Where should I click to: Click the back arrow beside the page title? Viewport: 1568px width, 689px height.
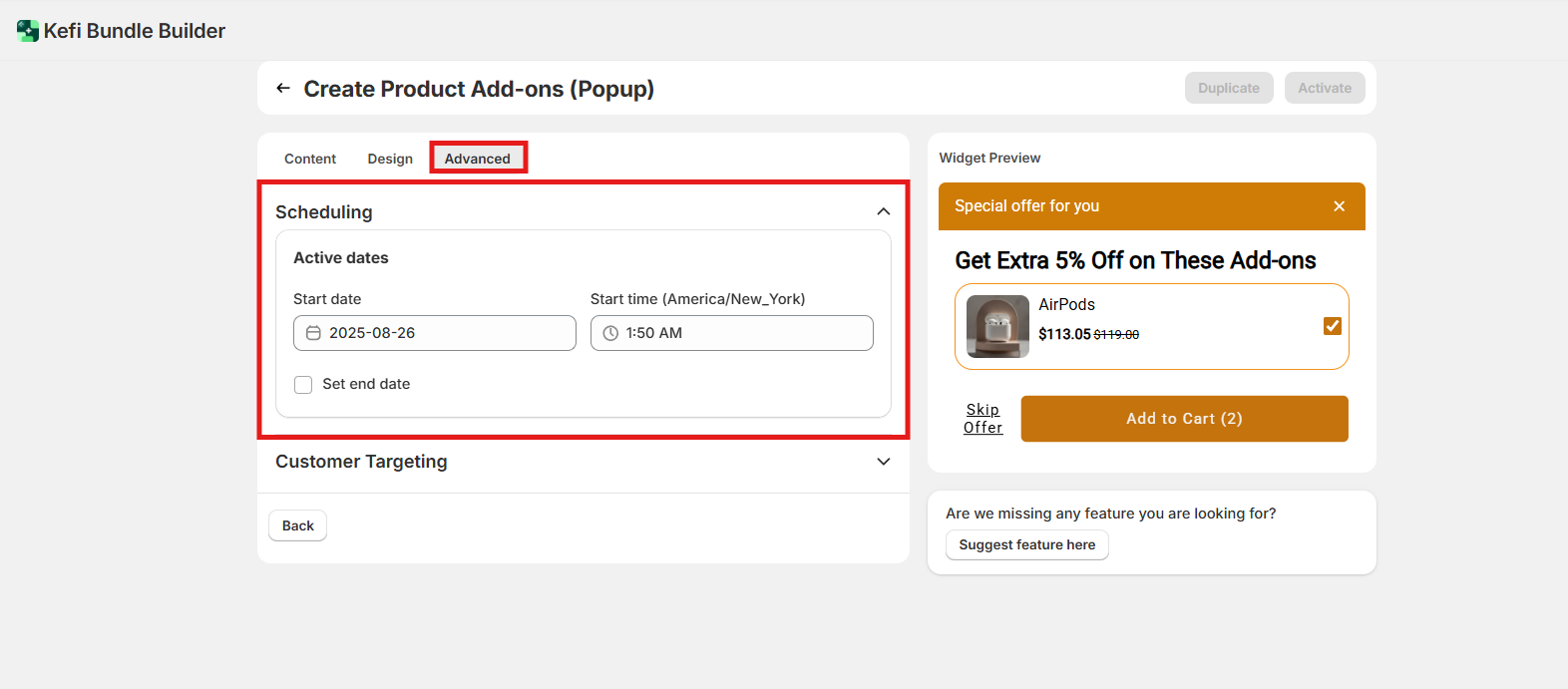(283, 89)
